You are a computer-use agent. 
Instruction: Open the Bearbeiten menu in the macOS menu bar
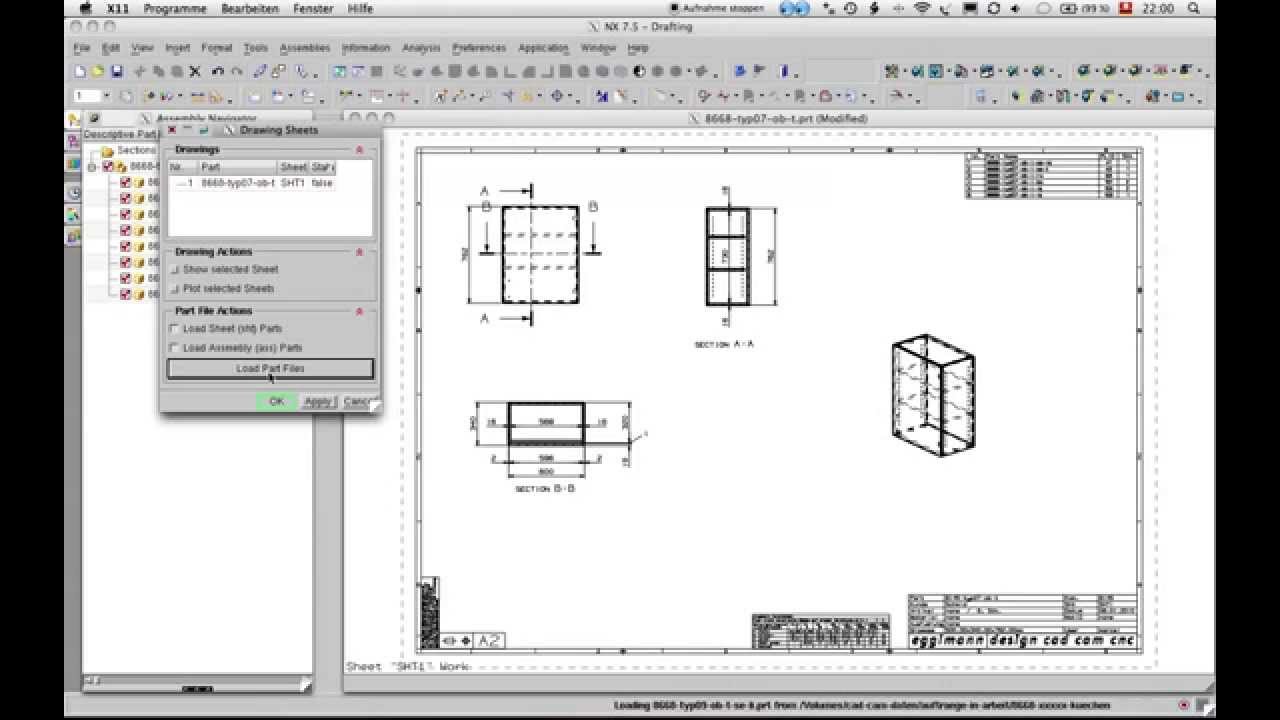(250, 8)
